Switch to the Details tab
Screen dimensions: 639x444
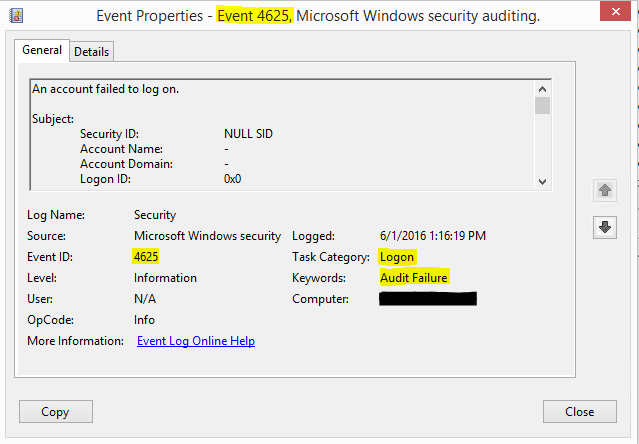pos(92,51)
